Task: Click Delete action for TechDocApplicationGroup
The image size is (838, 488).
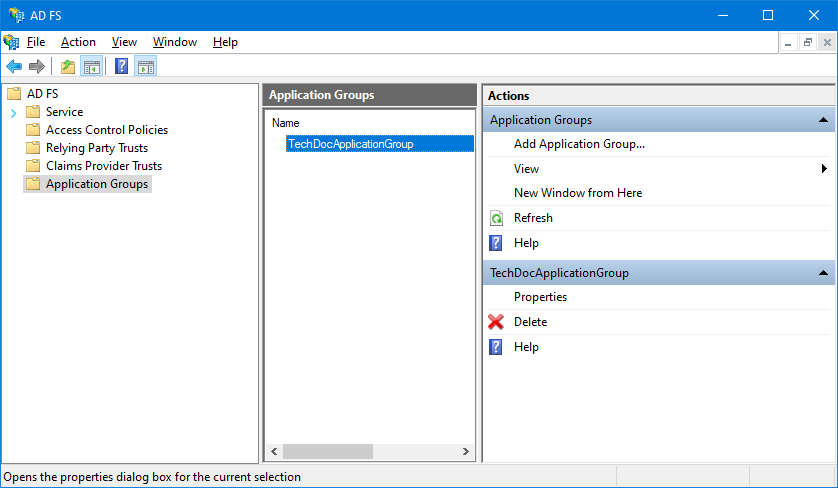Action: tap(530, 322)
